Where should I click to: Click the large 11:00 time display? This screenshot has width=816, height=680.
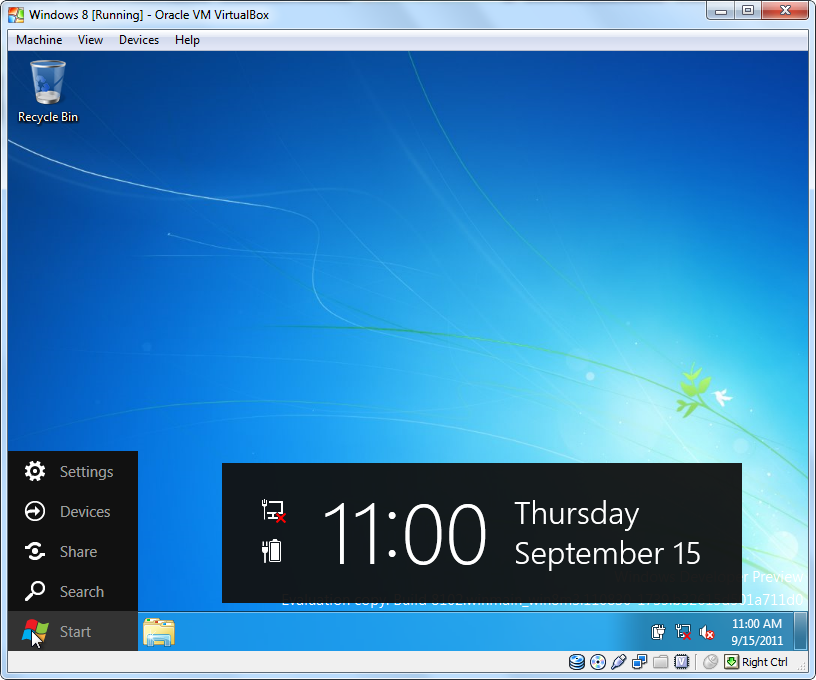(404, 534)
